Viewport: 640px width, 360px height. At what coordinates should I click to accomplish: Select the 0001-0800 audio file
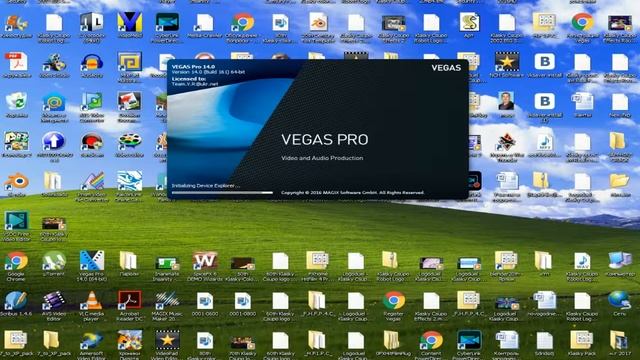242,301
